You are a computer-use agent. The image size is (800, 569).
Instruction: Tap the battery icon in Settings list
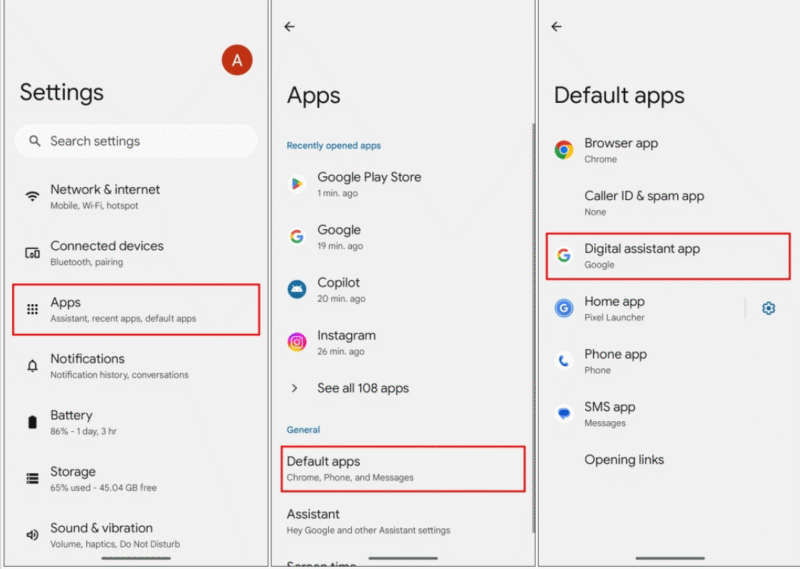pyautogui.click(x=33, y=422)
